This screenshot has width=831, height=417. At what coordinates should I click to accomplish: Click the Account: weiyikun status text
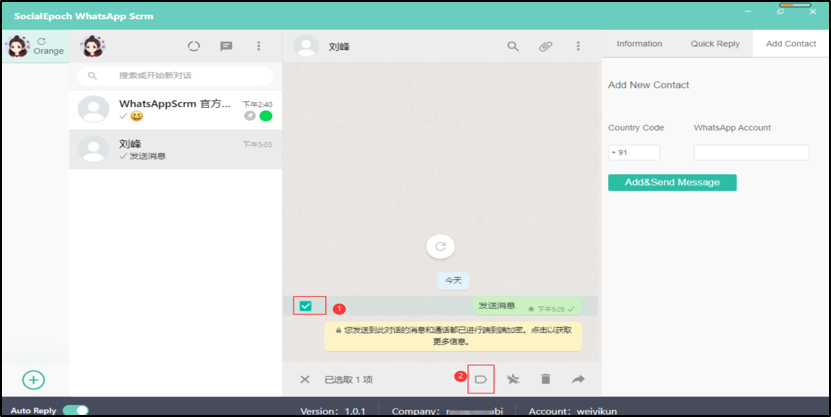click(572, 411)
